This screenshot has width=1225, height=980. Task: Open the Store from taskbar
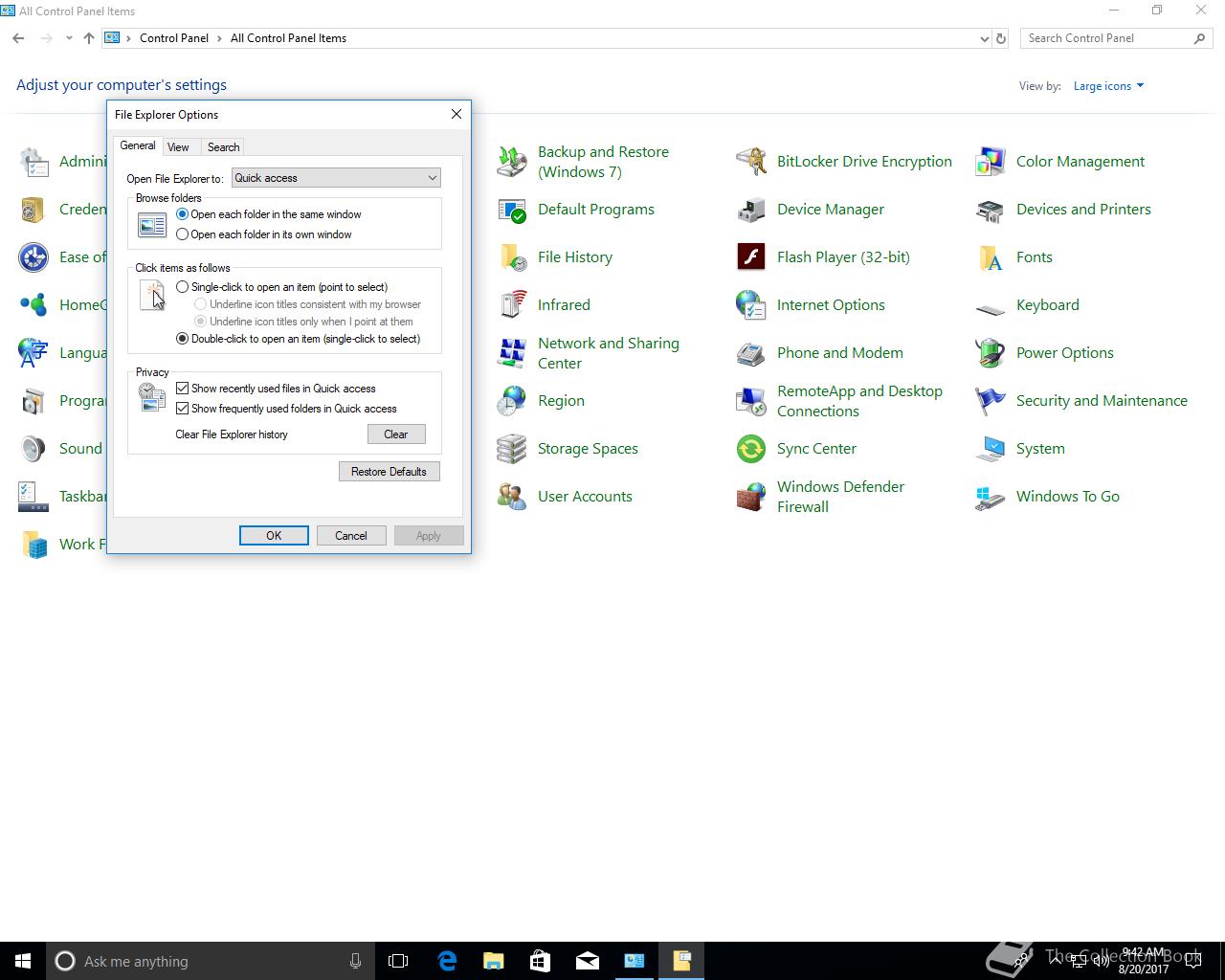coord(541,961)
